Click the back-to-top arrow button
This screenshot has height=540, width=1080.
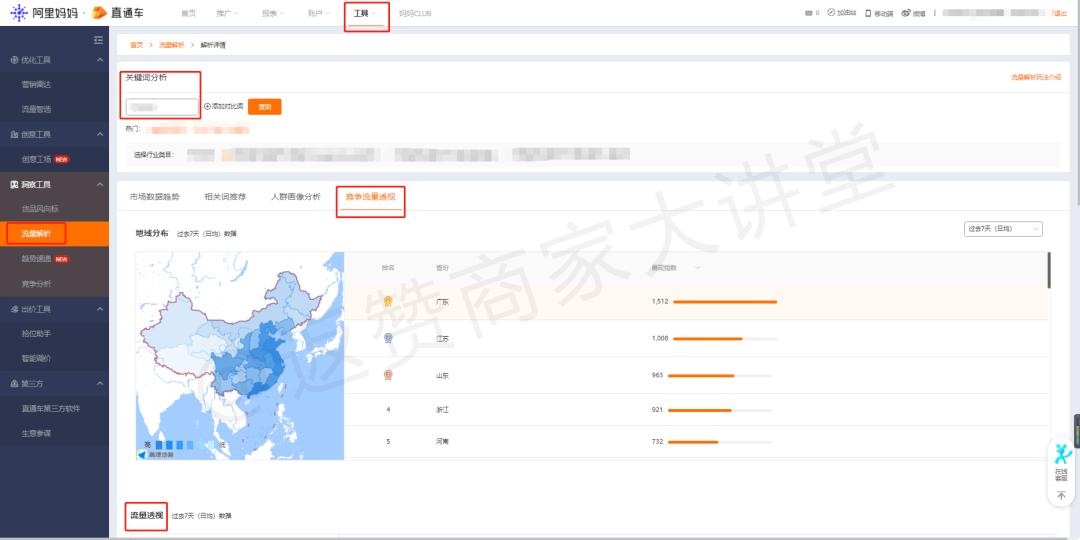[1061, 495]
